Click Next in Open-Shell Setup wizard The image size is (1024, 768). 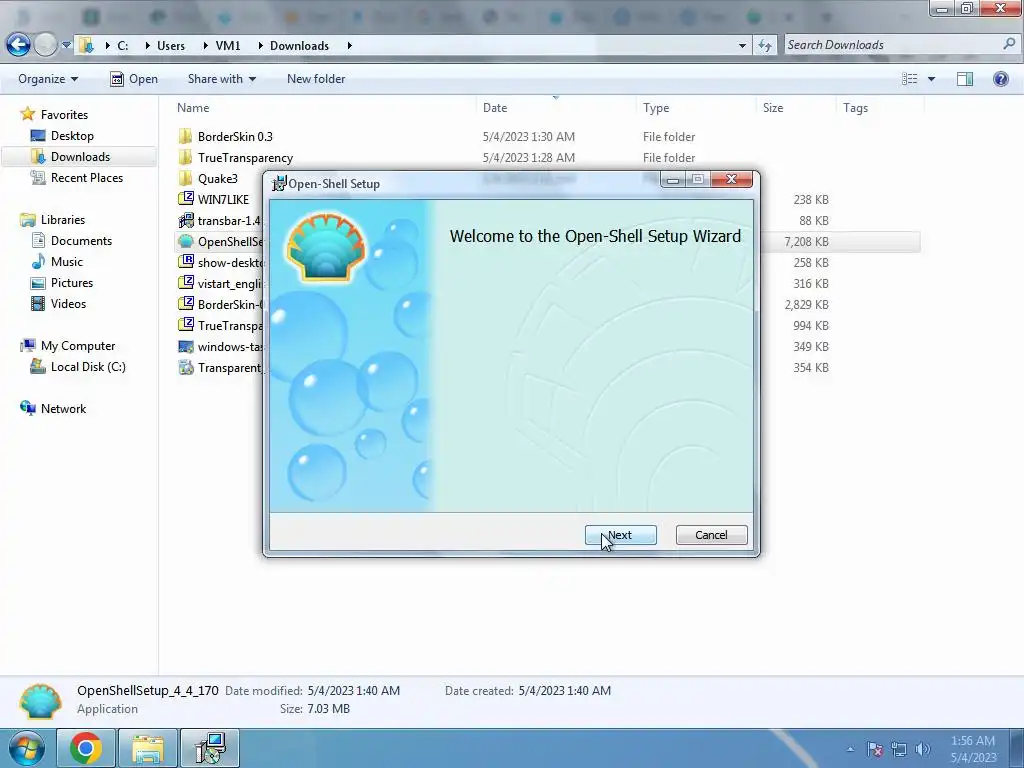coord(620,535)
